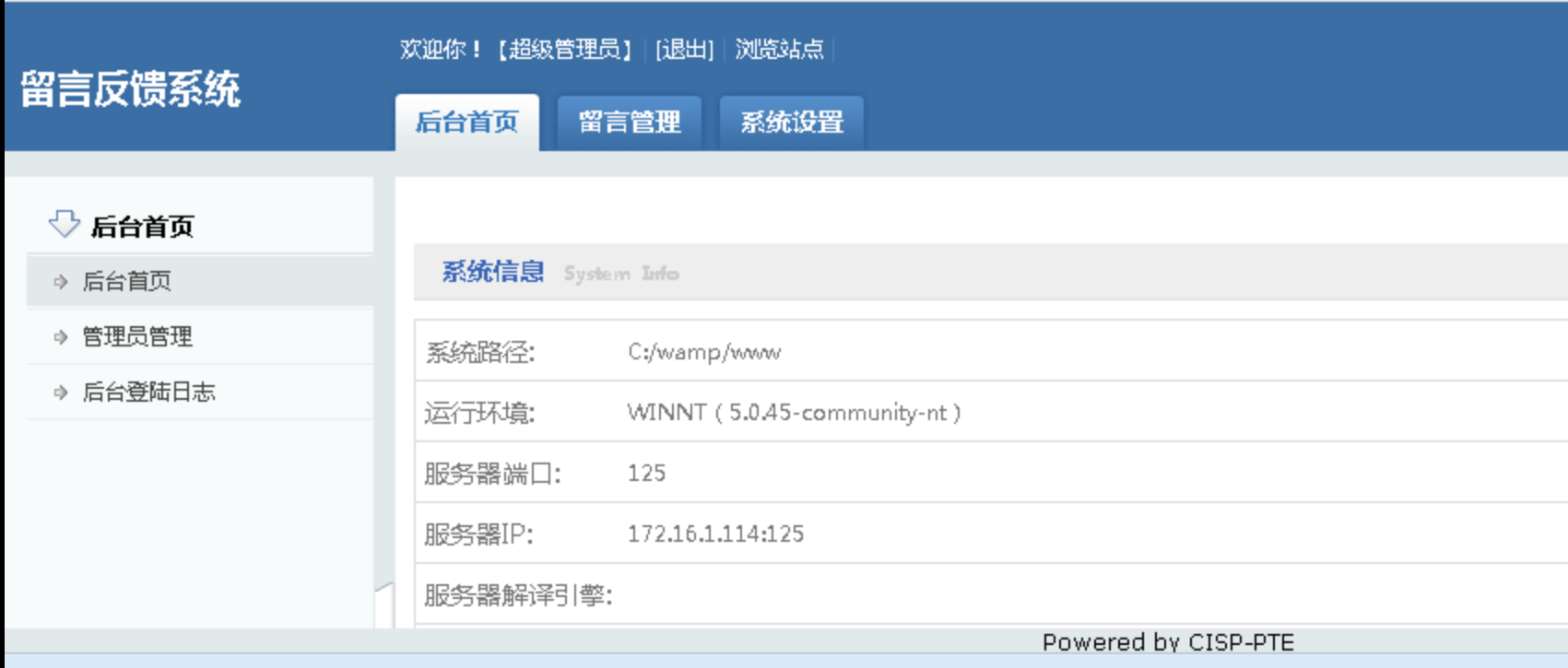Click the 超级管理员 user label

(564, 50)
